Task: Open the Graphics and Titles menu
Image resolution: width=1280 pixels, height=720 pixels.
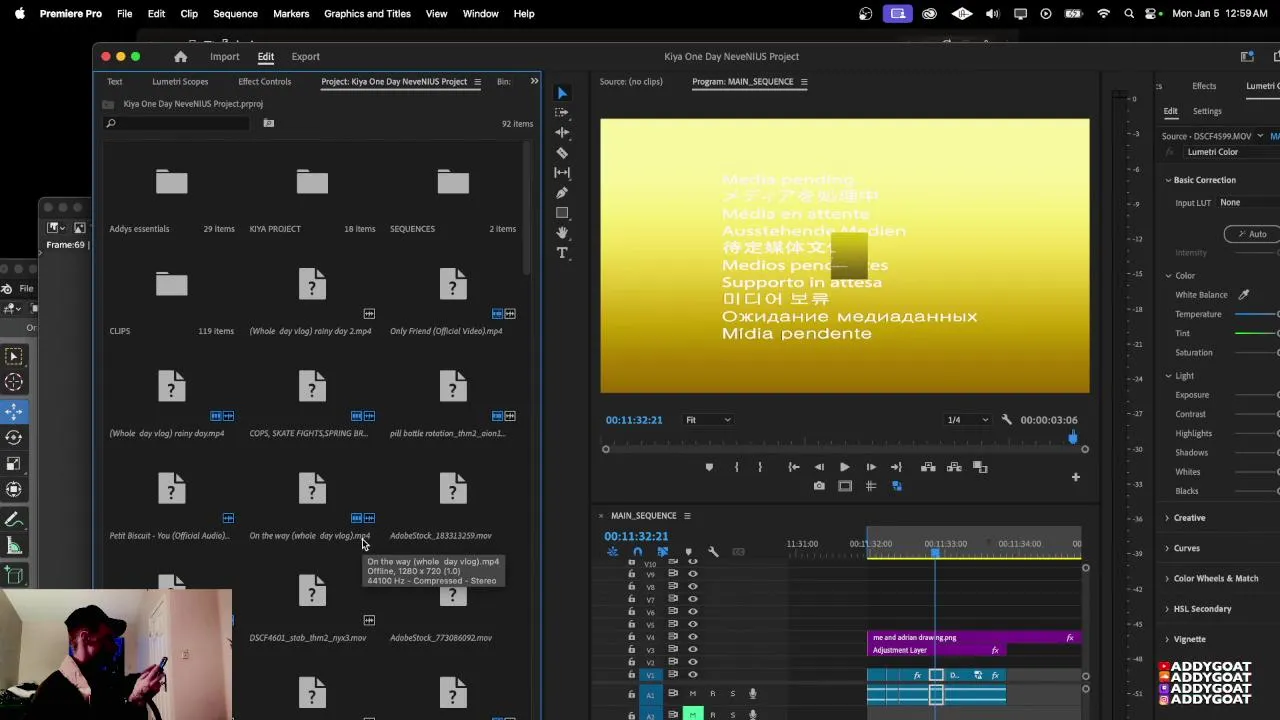Action: pos(367,14)
